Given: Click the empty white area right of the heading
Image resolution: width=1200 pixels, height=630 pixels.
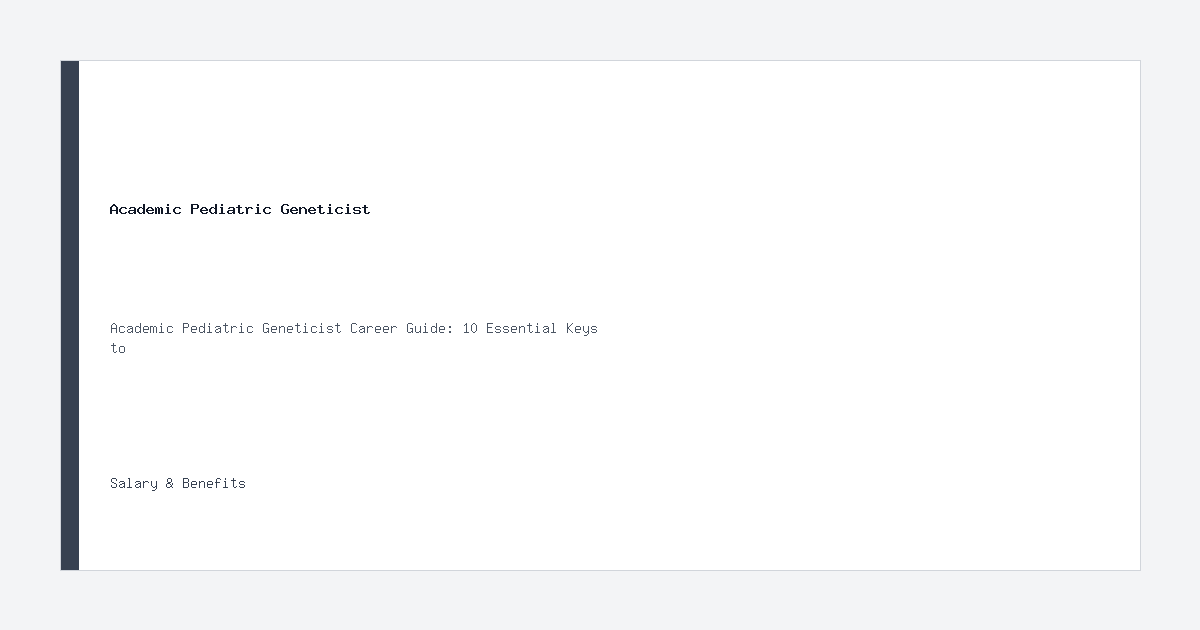Looking at the screenshot, I should (750, 209).
